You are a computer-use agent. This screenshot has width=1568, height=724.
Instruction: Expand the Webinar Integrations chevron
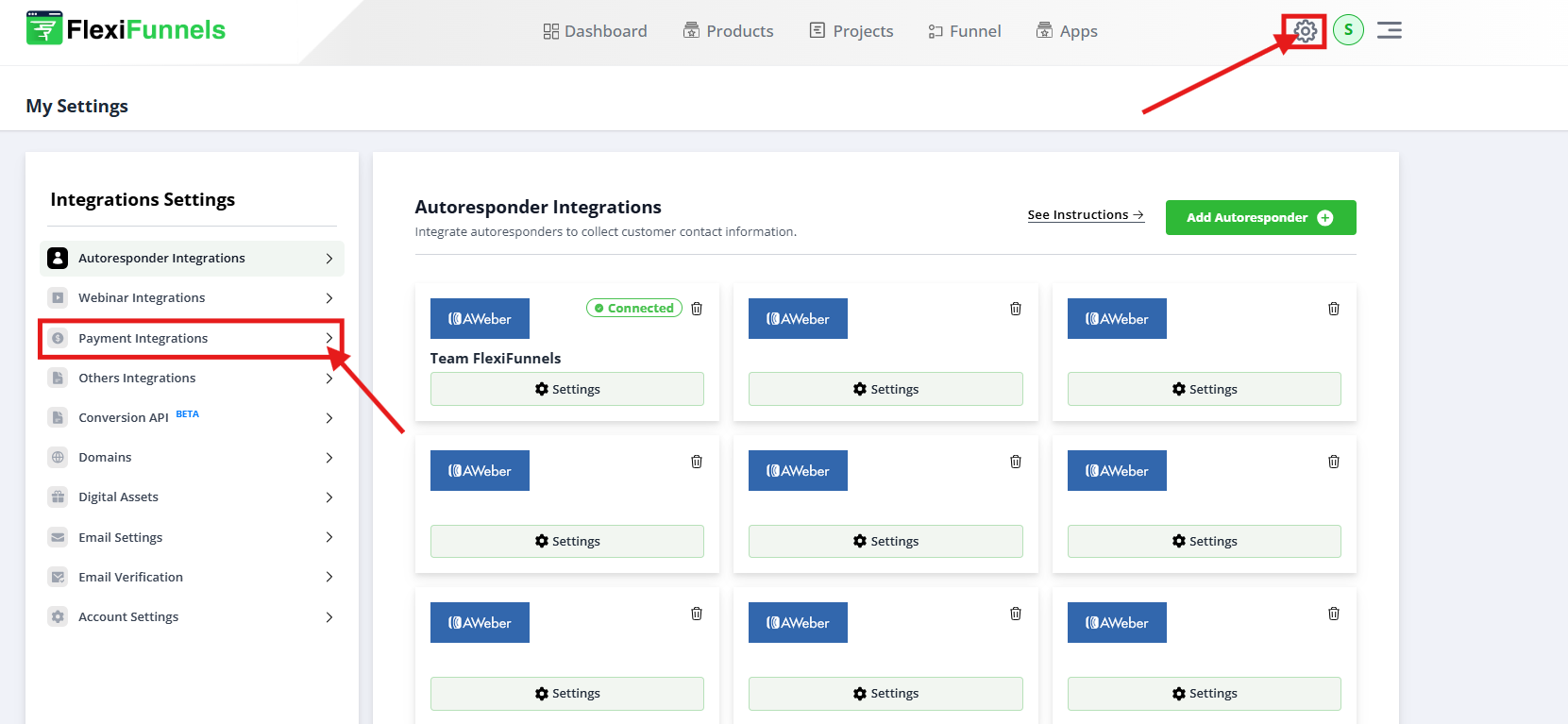pyautogui.click(x=329, y=297)
